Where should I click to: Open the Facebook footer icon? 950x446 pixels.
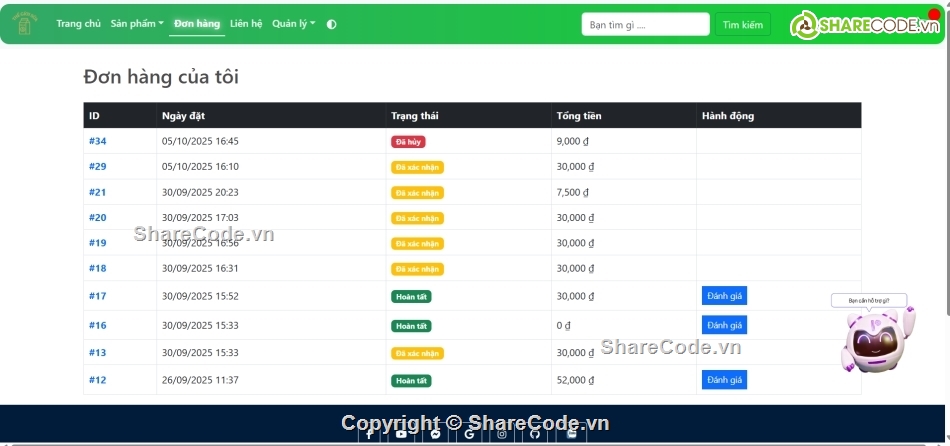coord(369,433)
